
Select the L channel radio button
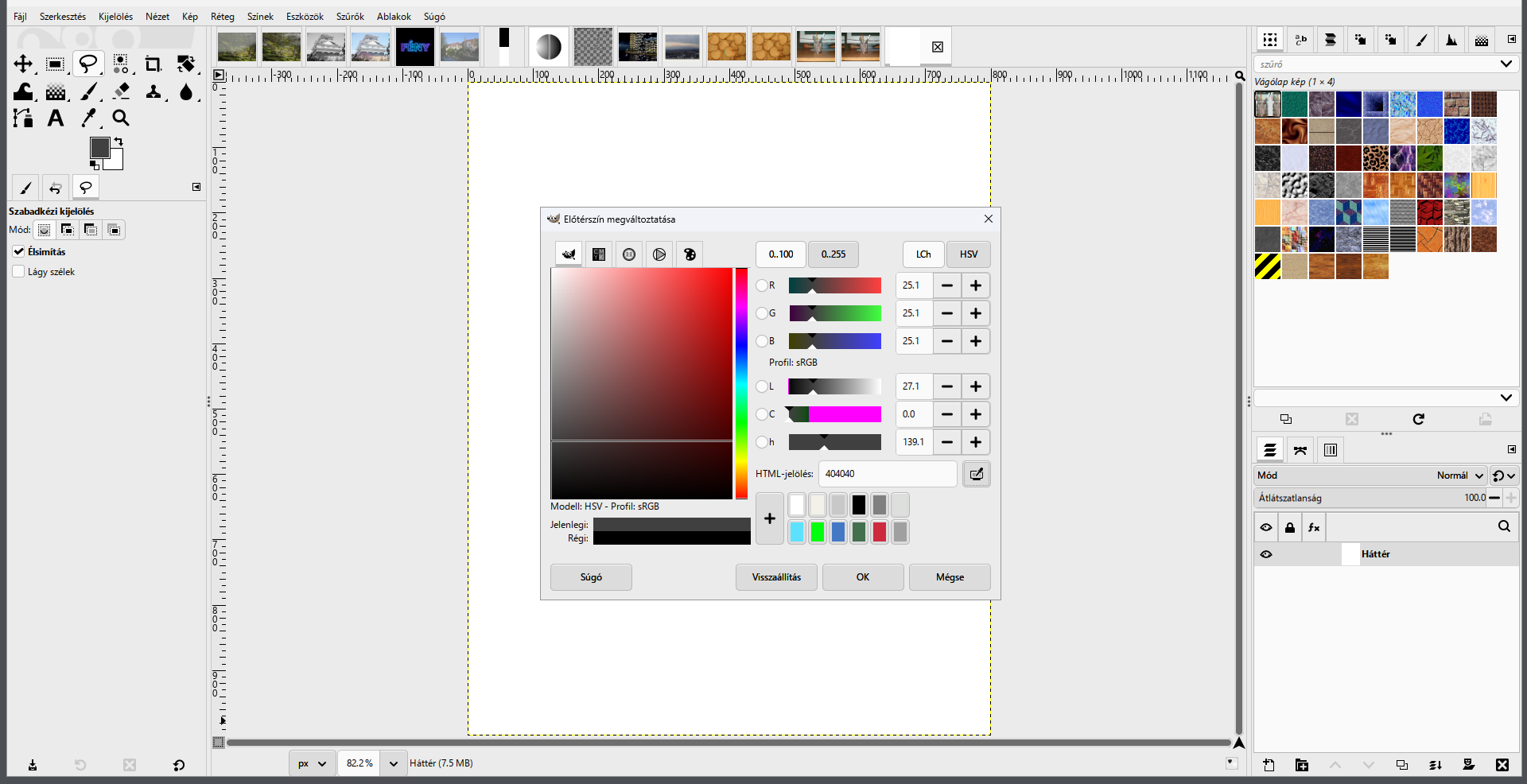click(762, 386)
